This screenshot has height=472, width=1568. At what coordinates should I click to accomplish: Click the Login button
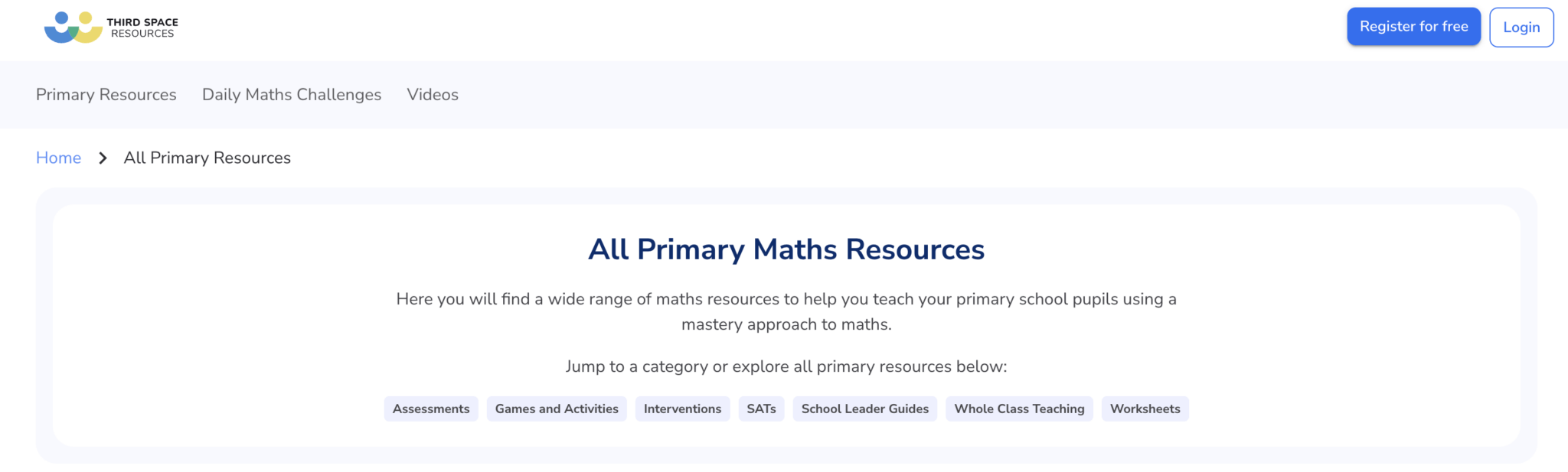(x=1521, y=27)
